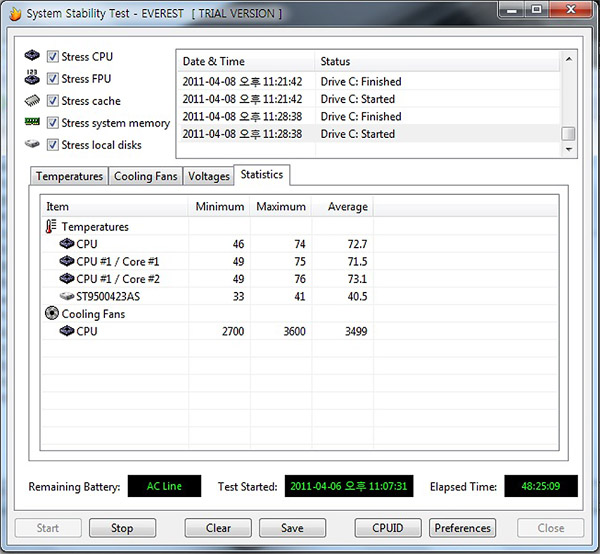
Task: Click the CPU chip icon beside Stress CPU
Action: tap(32, 55)
